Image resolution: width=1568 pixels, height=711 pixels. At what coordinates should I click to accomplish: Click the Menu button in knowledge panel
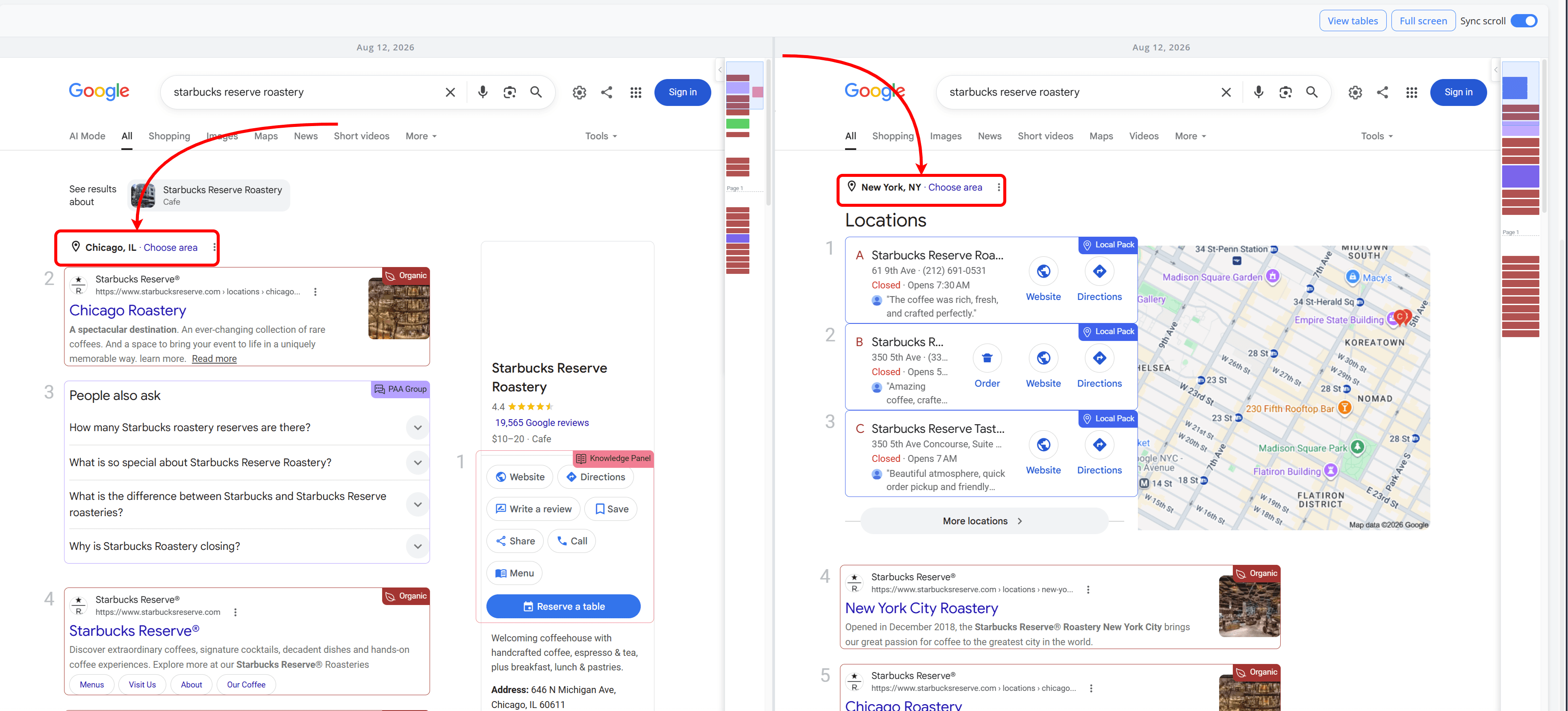click(x=514, y=573)
